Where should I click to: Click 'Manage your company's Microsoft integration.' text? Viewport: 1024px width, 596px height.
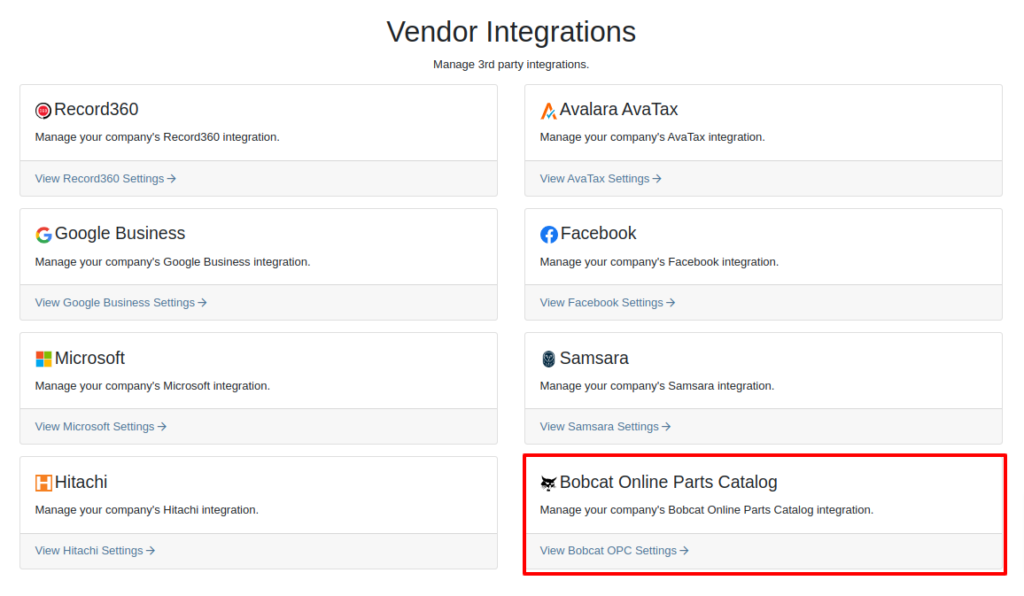coord(152,386)
